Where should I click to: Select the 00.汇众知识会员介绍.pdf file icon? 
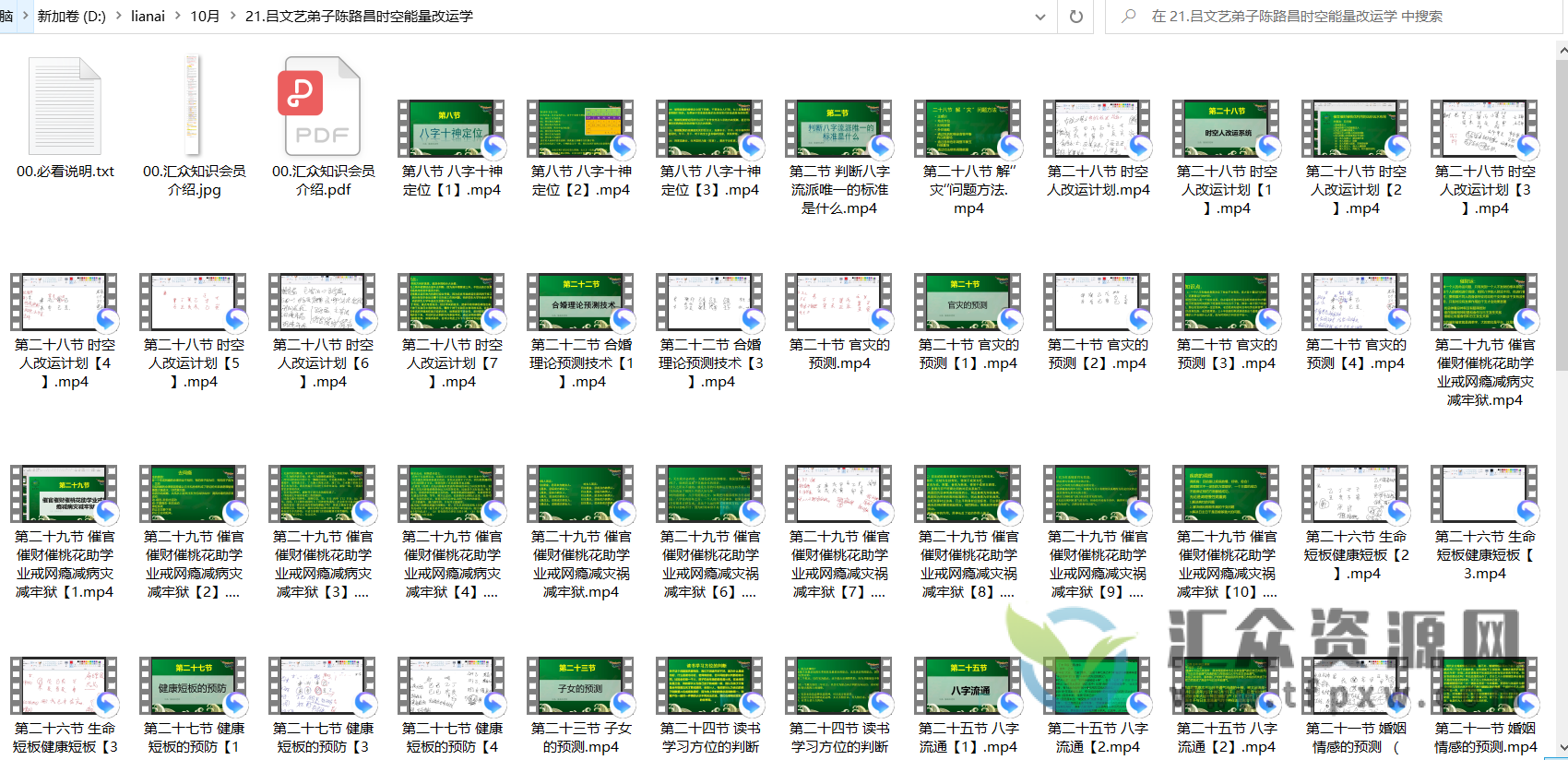click(322, 106)
